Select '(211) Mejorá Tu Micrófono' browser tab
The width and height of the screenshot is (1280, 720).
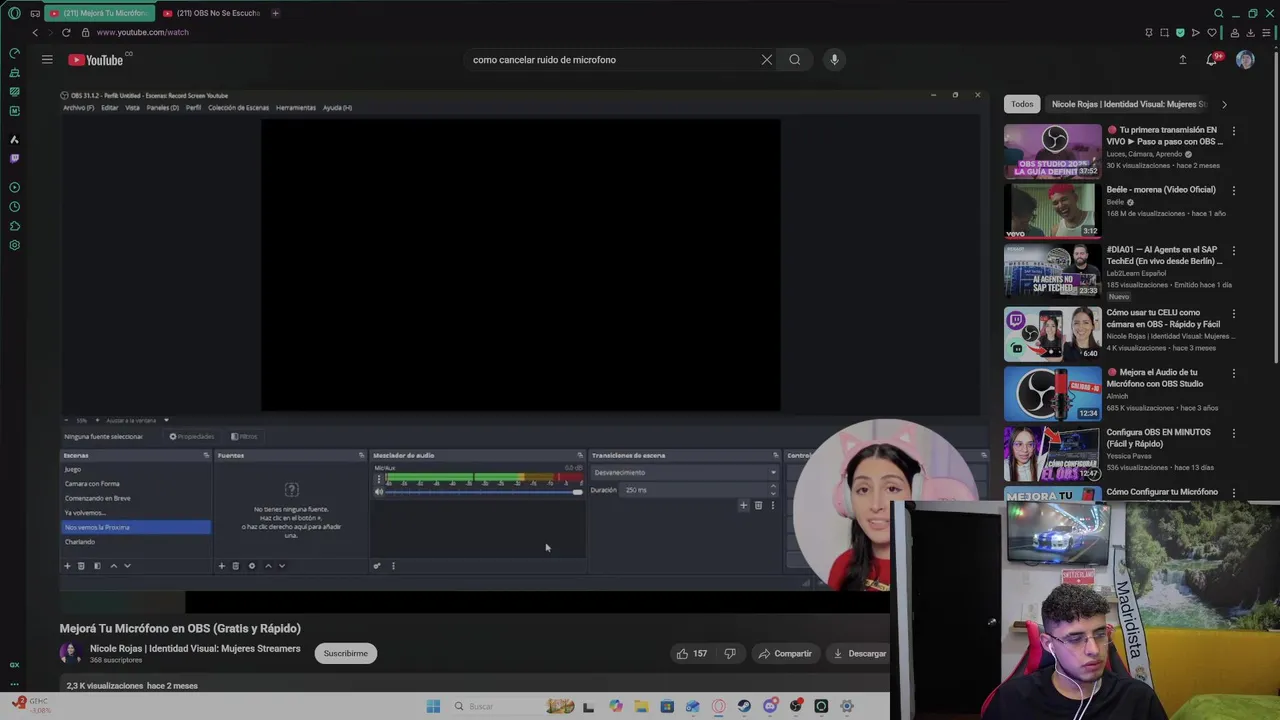click(100, 13)
